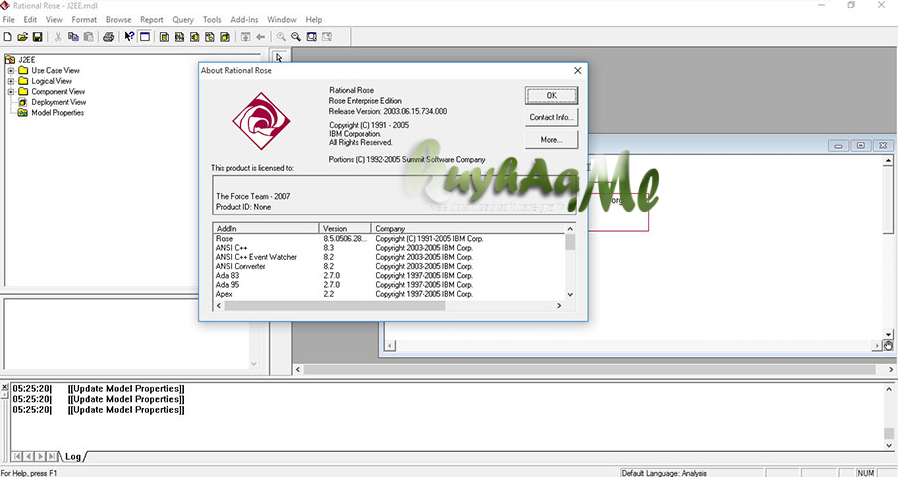Click the Browse Previous Diagram left-arrow icon

(261, 37)
